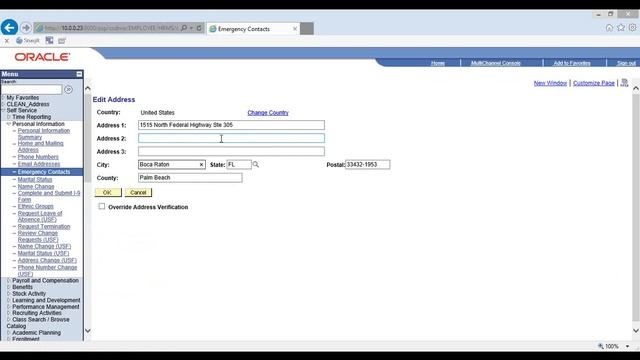The image size is (640, 360).
Task: Minimize the Menu pagelet
Action: pos(79,74)
